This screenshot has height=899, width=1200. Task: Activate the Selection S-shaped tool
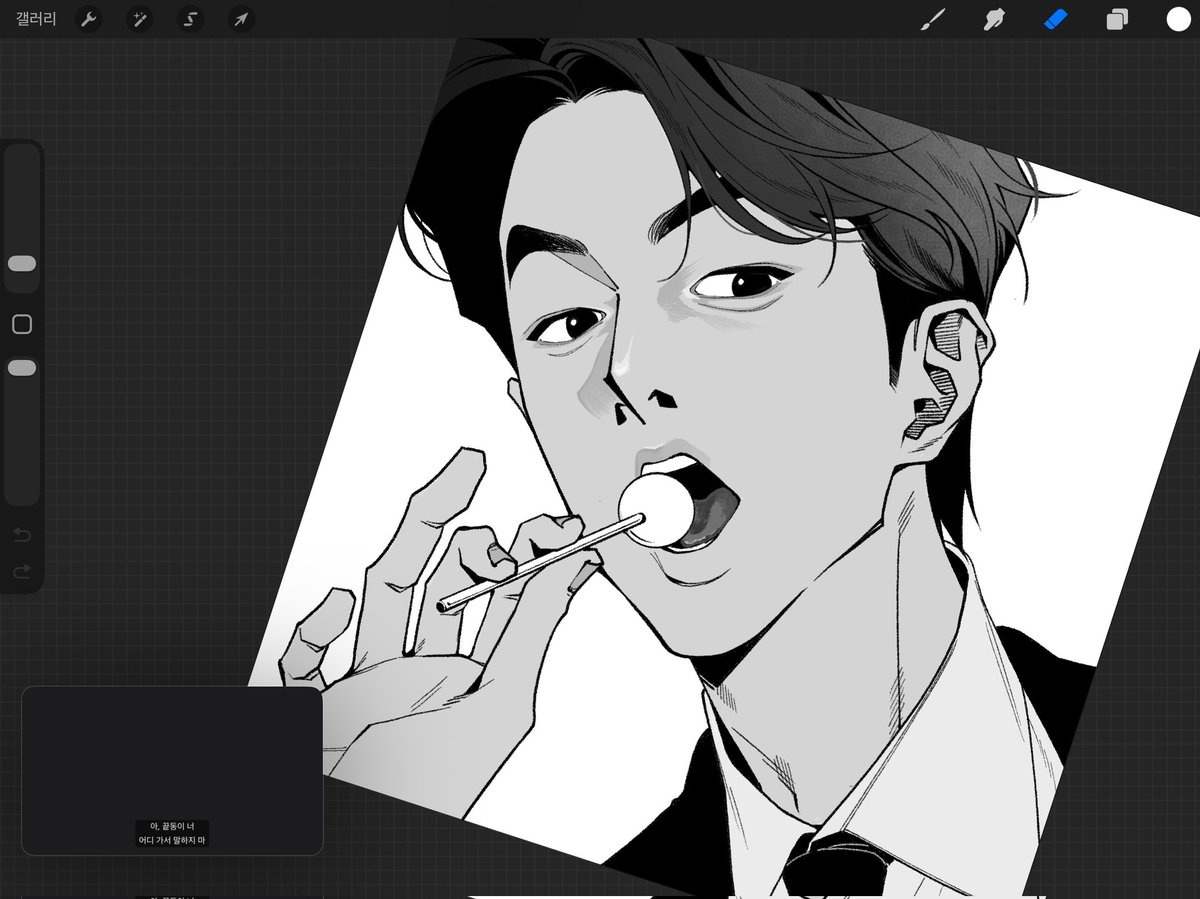click(x=190, y=19)
